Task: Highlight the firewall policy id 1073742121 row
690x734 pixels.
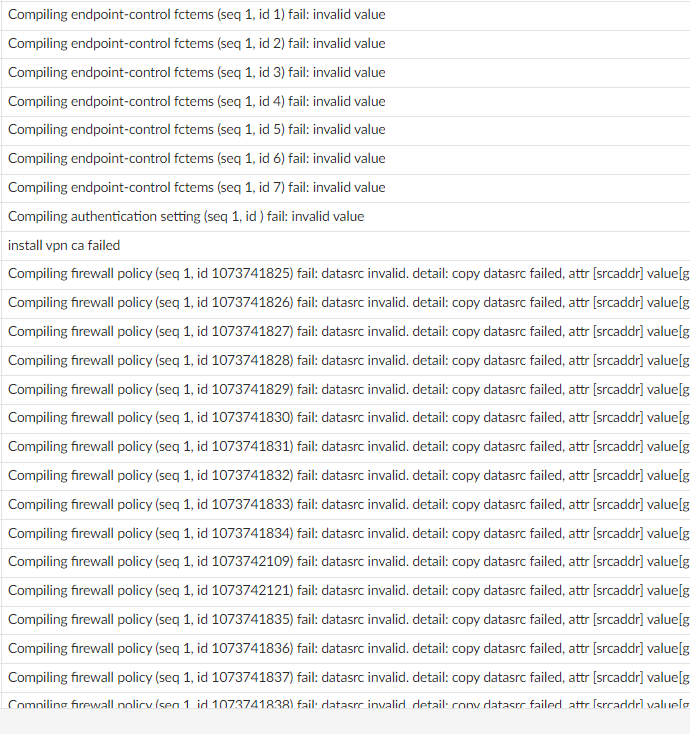Action: click(x=345, y=591)
